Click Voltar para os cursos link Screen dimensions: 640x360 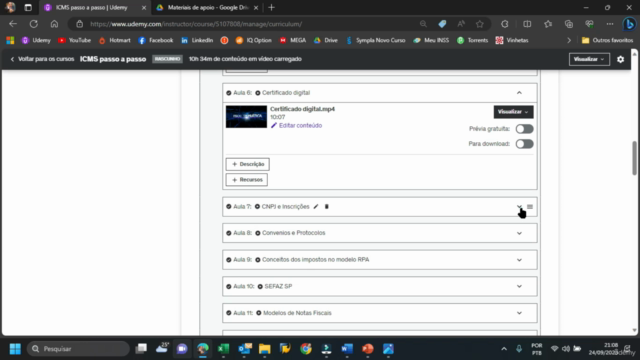pos(42,59)
